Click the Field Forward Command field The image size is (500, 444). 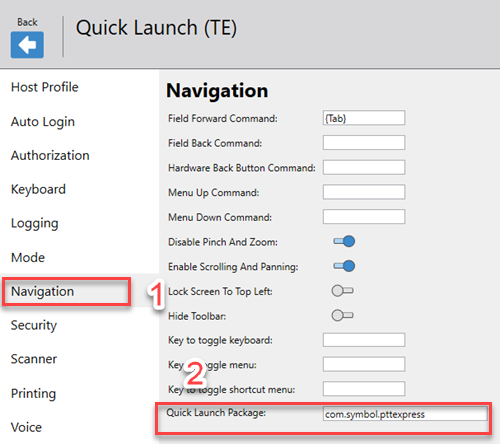tap(364, 118)
